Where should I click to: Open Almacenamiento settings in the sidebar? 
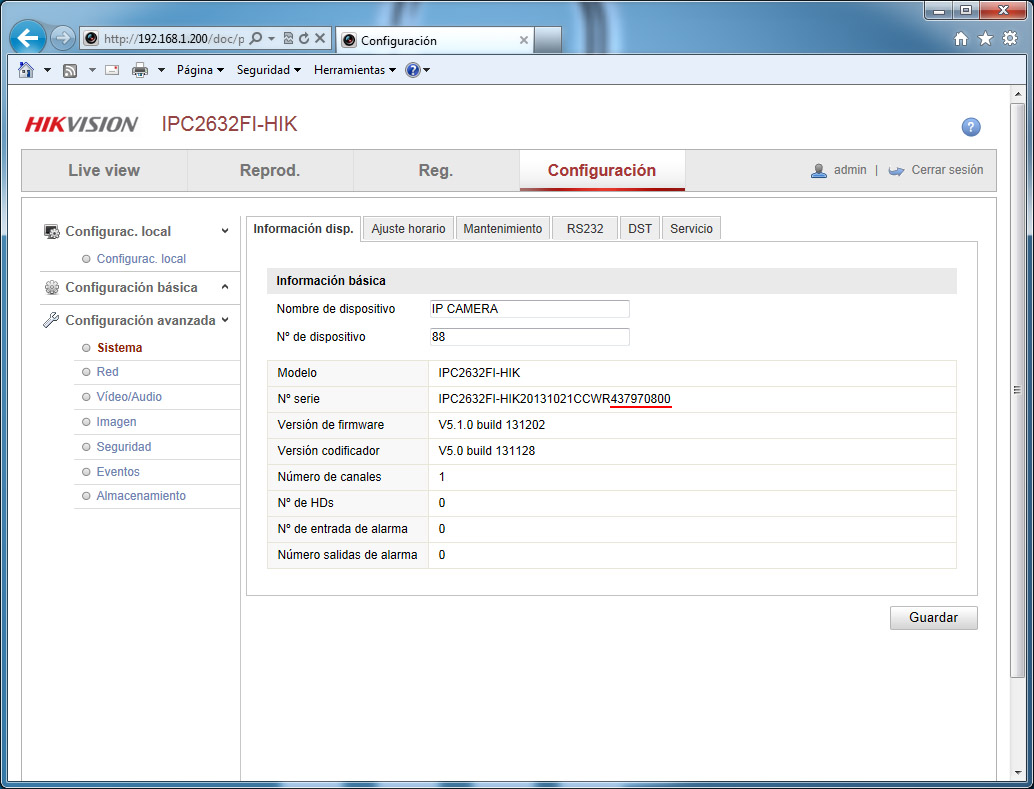(x=141, y=495)
